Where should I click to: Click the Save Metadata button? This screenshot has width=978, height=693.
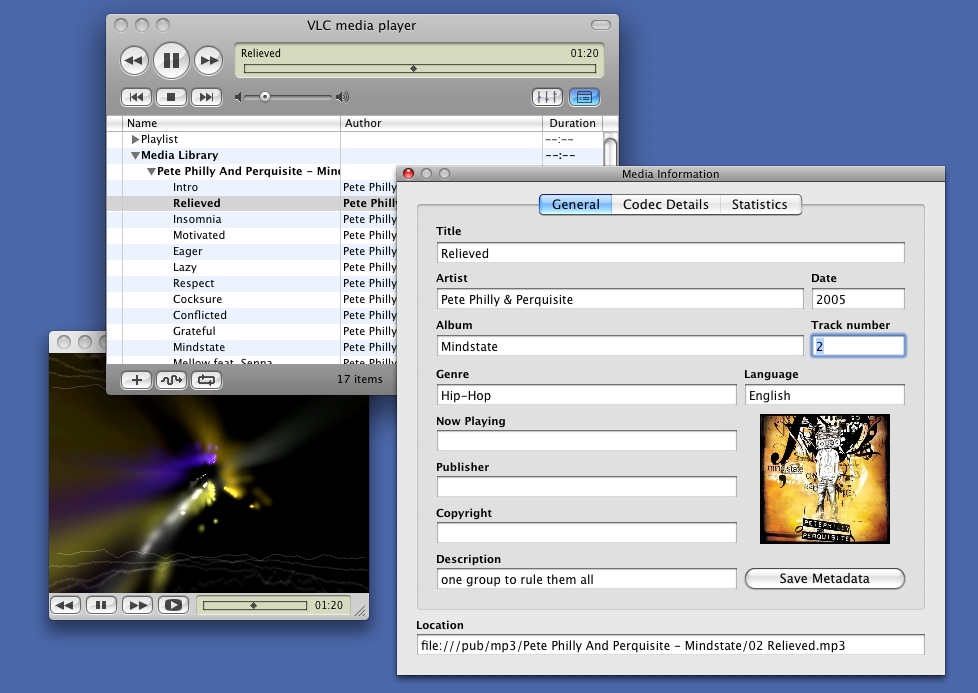824,578
